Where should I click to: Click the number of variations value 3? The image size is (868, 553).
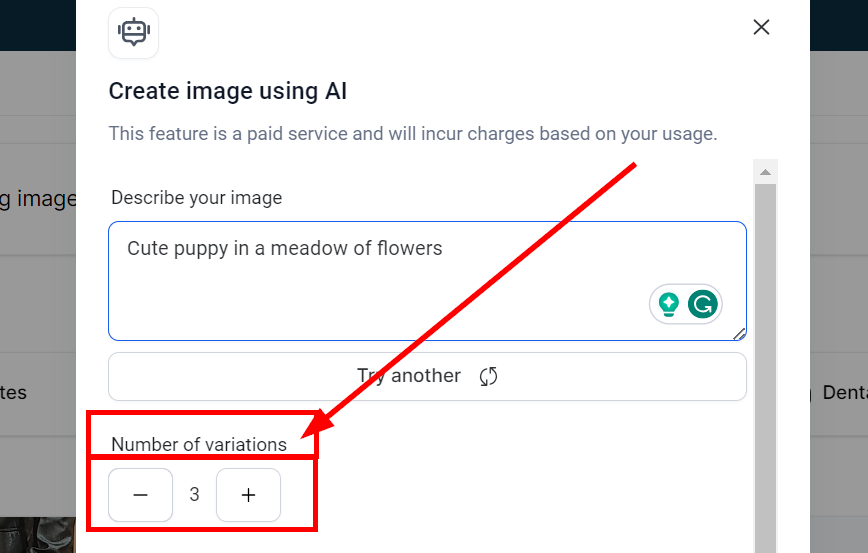(194, 495)
